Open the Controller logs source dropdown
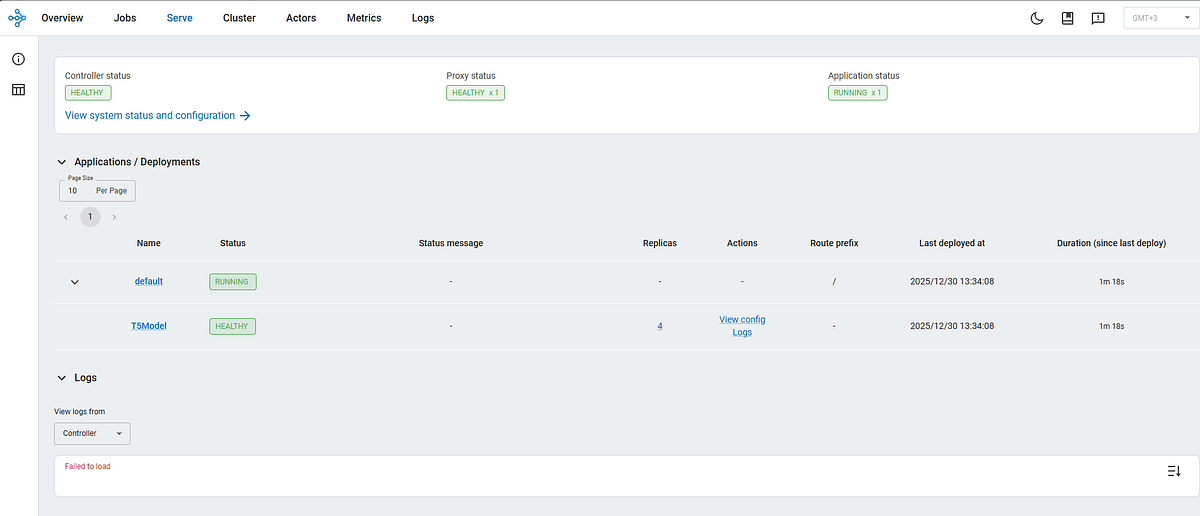Image resolution: width=1200 pixels, height=516 pixels. (x=92, y=434)
